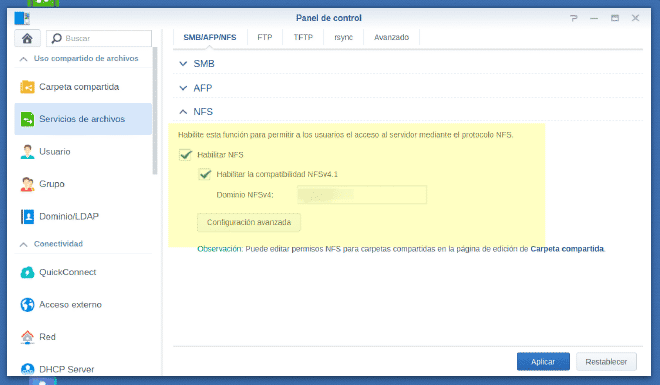This screenshot has height=385, width=660.
Task: Go to the Avanzado tab
Action: [x=391, y=37]
